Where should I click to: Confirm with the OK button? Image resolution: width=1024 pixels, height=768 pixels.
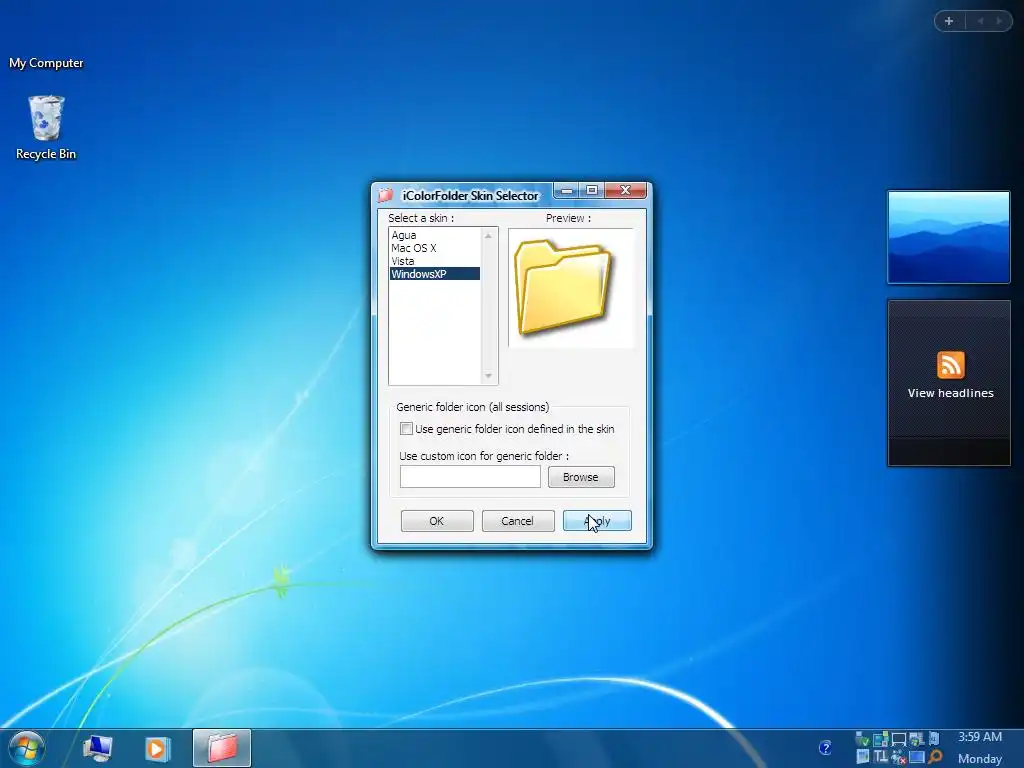coord(437,521)
